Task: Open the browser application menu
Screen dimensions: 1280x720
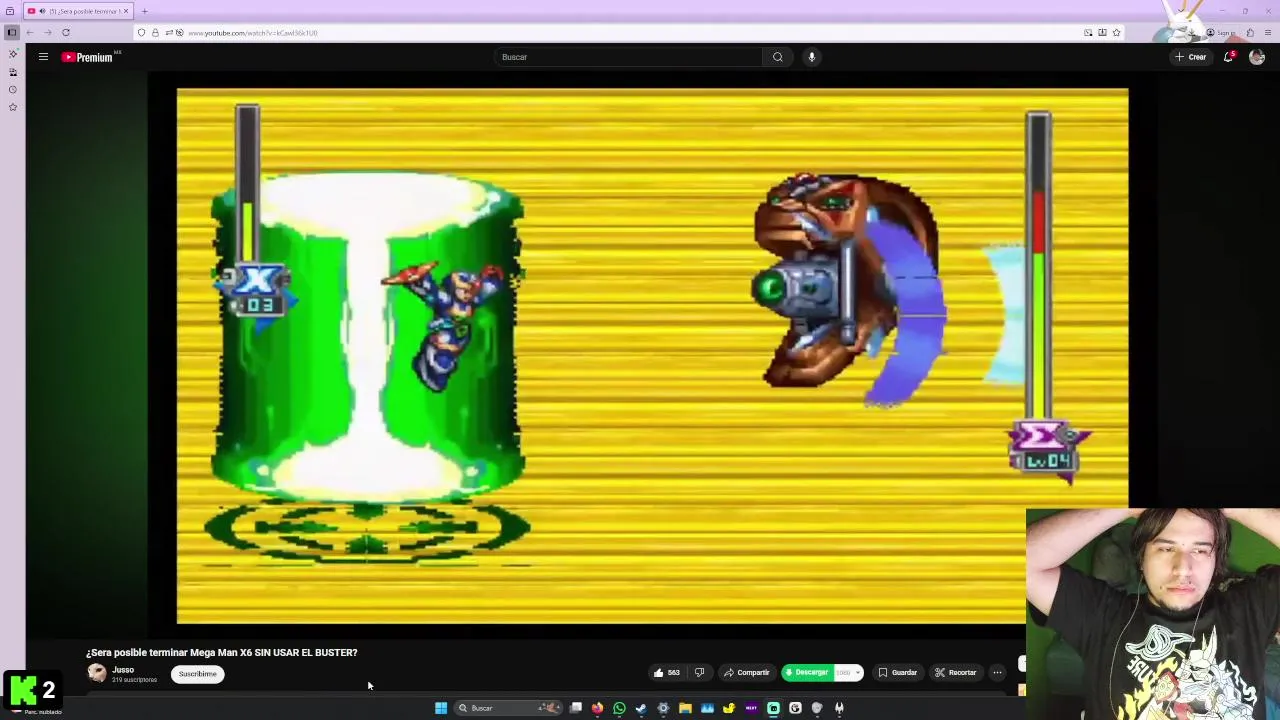Action: point(1267,33)
